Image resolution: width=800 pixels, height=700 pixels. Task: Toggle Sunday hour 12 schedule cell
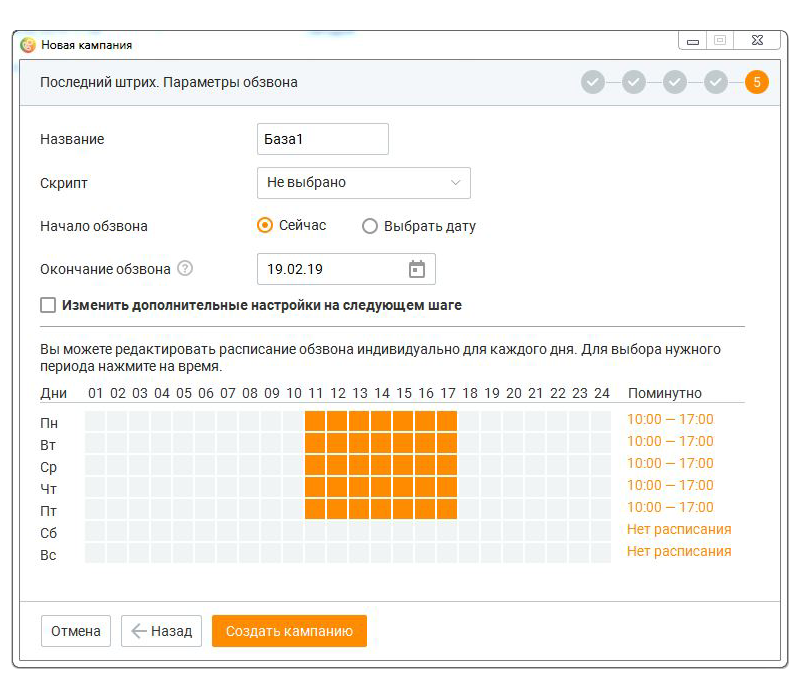coord(337,554)
